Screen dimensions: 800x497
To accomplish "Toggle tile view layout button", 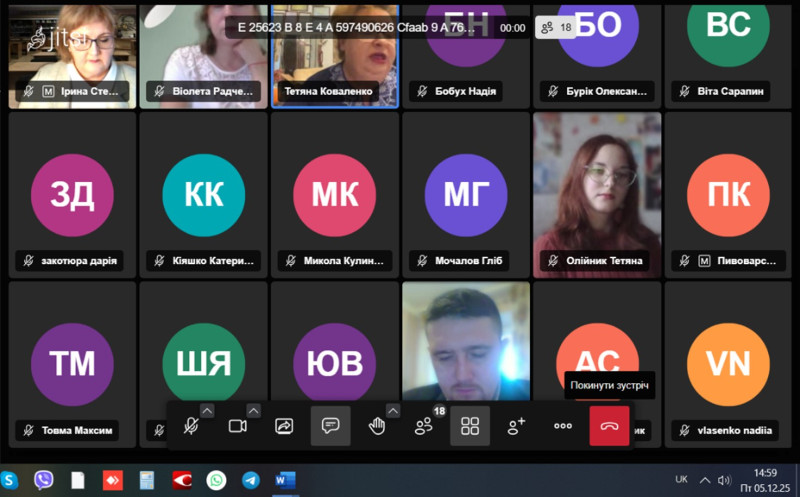I will coord(470,426).
